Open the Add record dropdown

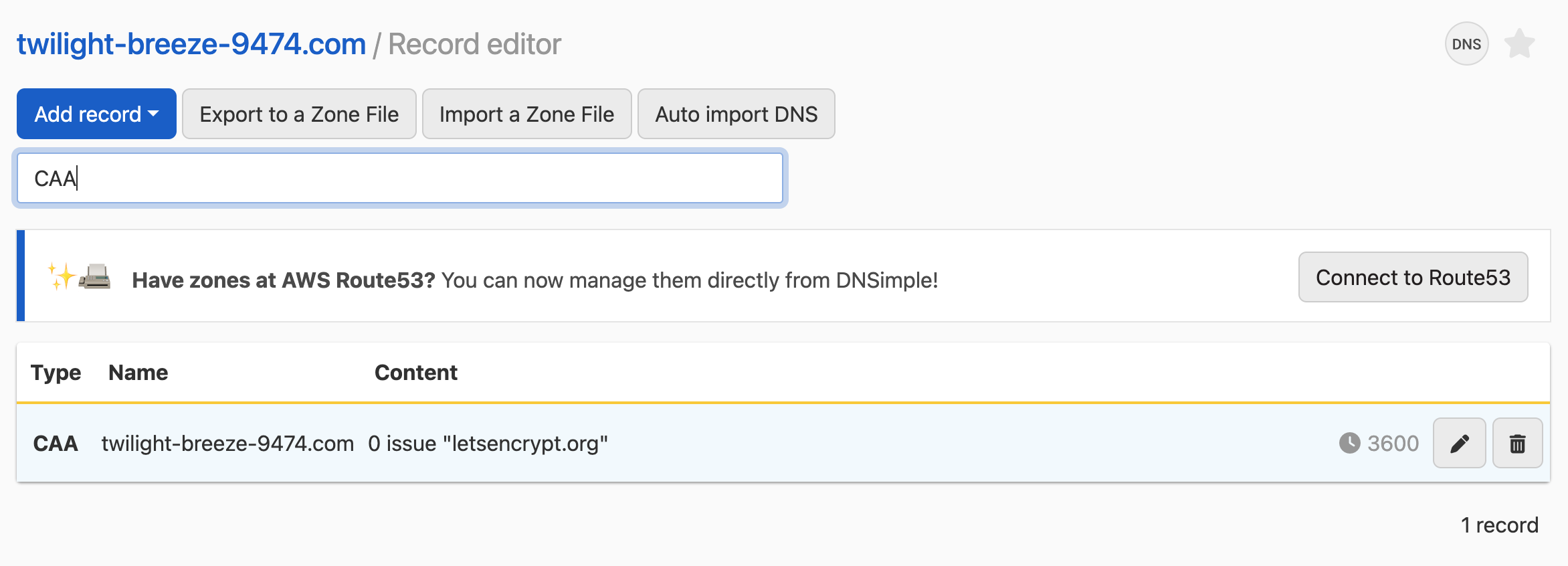(96, 114)
